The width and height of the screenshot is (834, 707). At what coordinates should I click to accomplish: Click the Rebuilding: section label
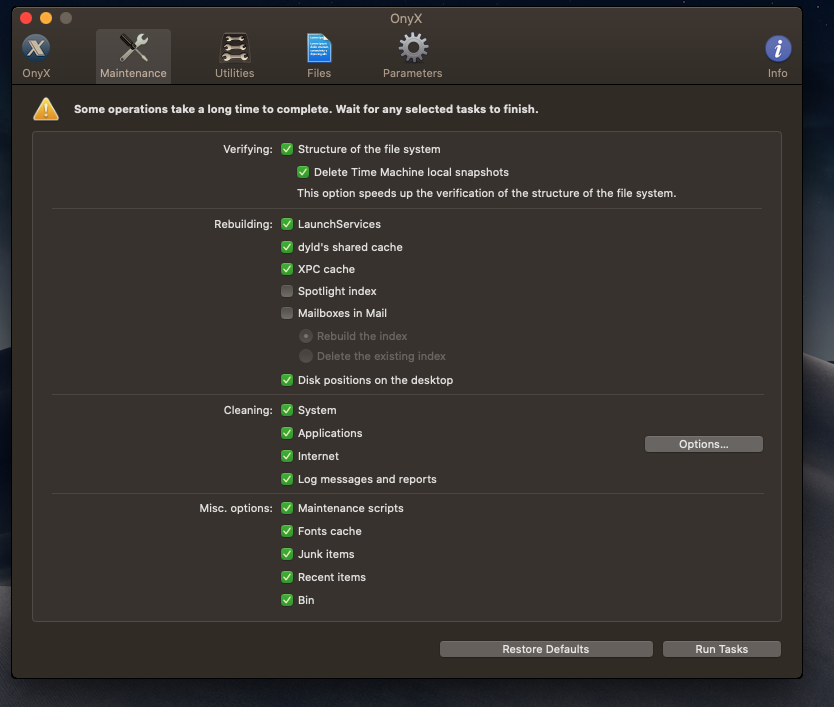243,224
